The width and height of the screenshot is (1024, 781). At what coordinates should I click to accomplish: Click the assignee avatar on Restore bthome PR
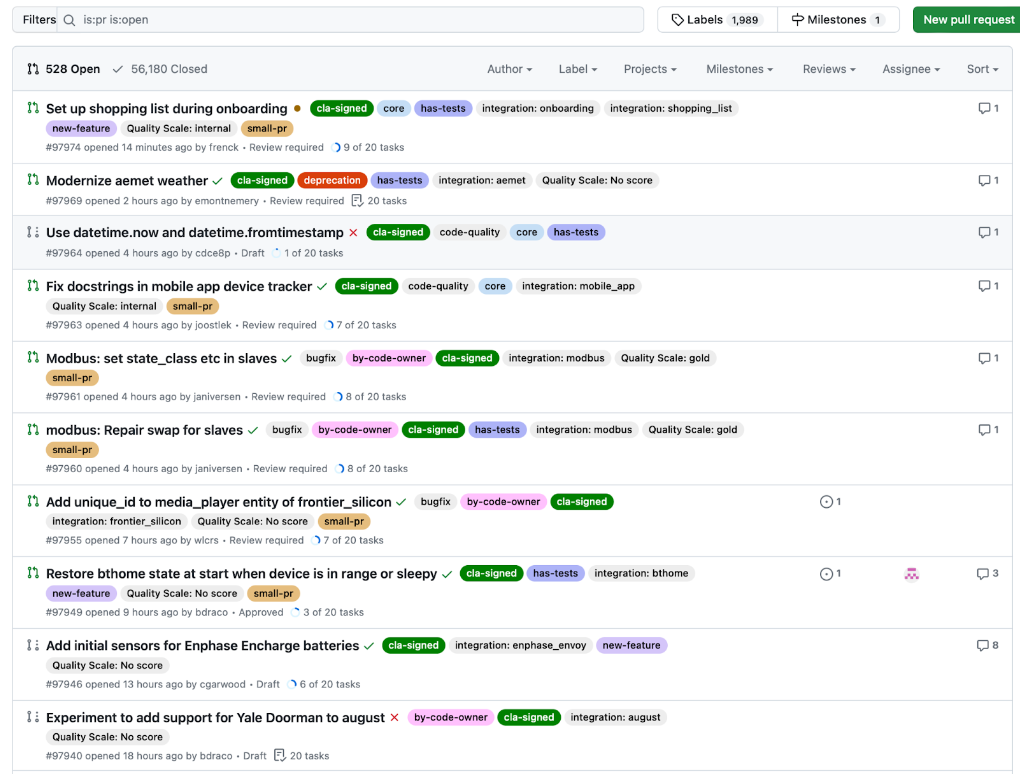pyautogui.click(x=912, y=574)
